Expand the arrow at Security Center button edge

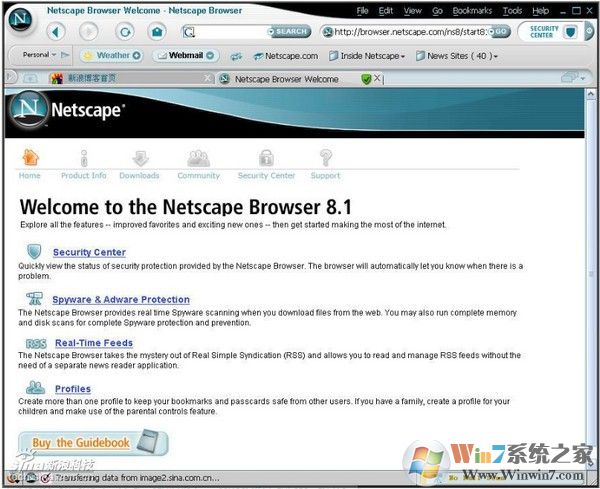point(589,32)
